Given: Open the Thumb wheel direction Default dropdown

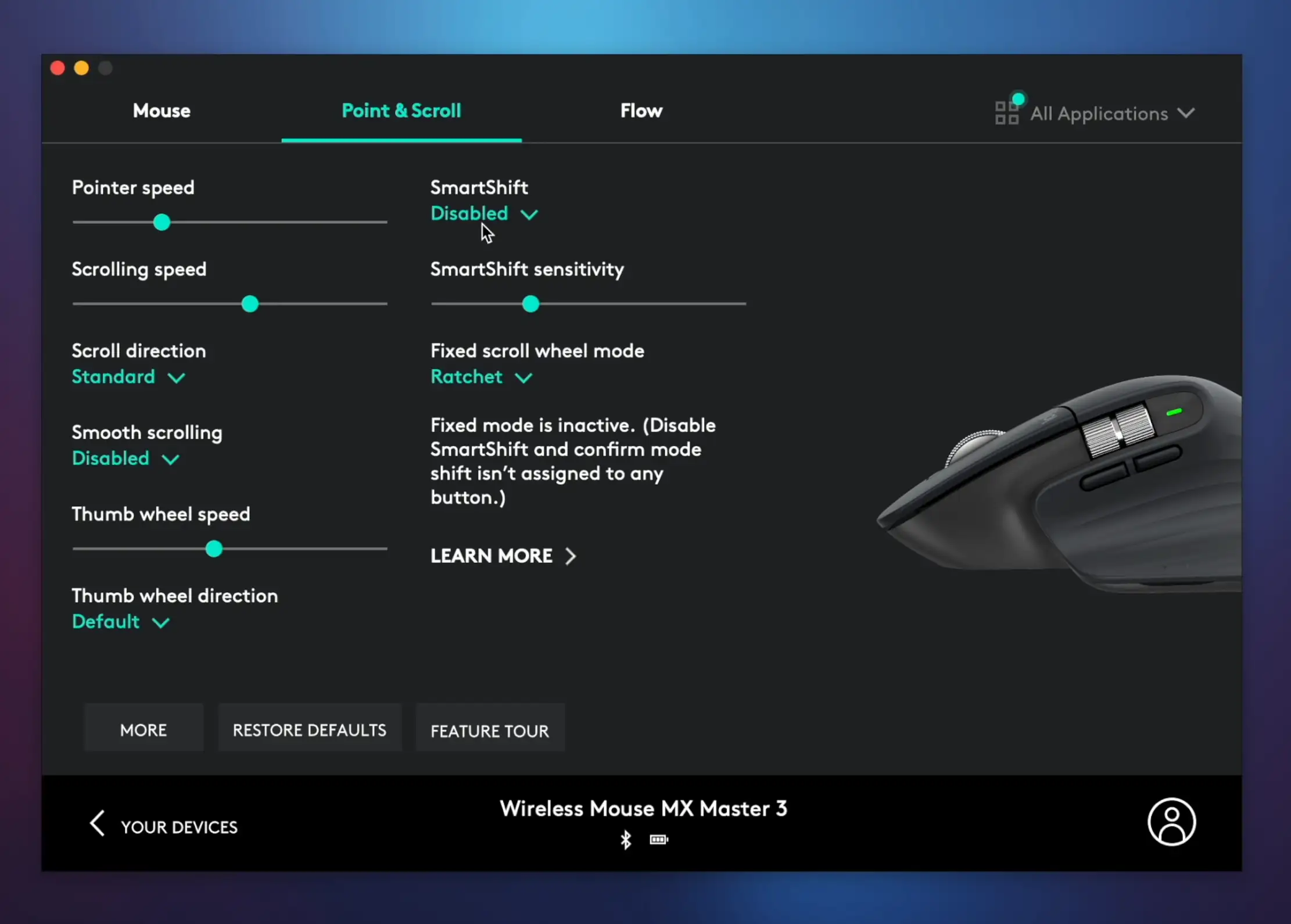Looking at the screenshot, I should click(121, 622).
